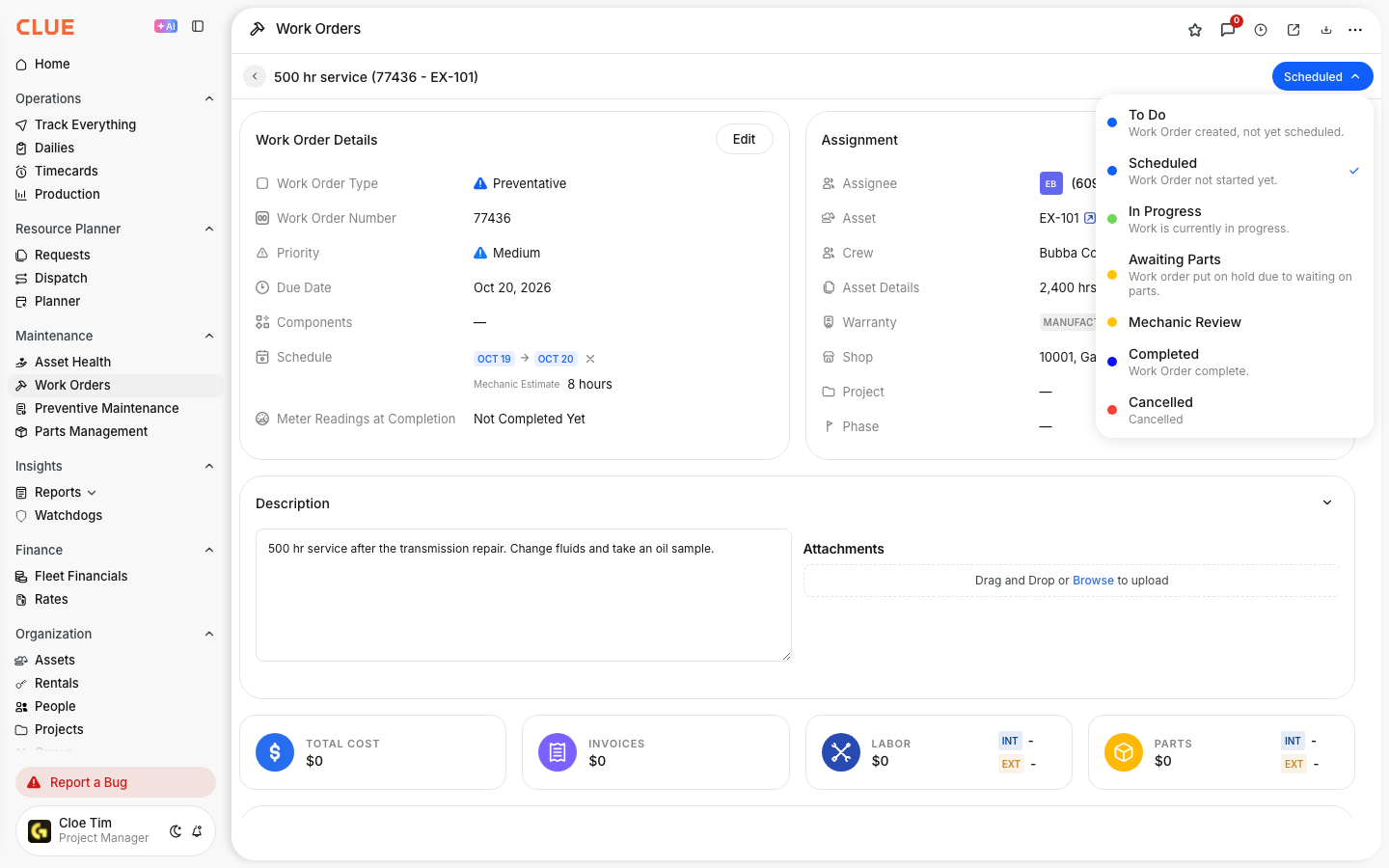The height and width of the screenshot is (868, 1389).
Task: Open the three-dot more options menu
Action: 1355,30
